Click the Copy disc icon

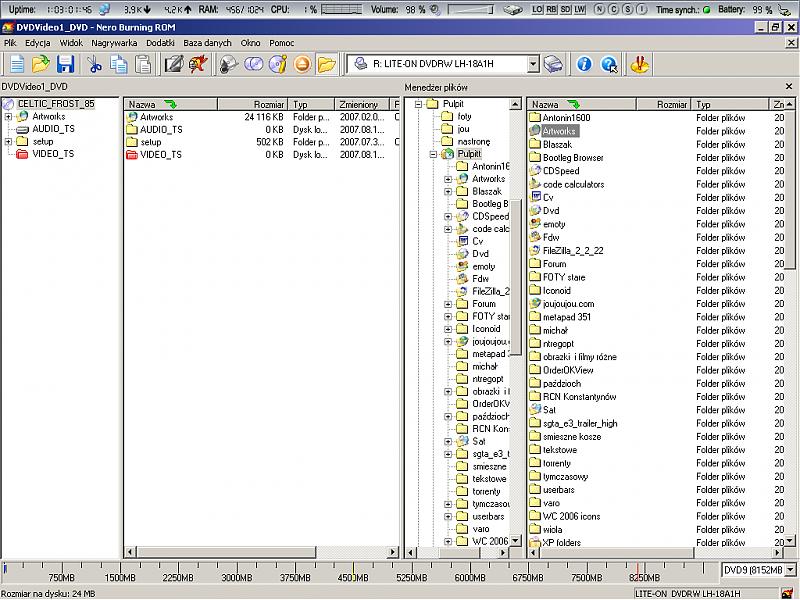253,64
